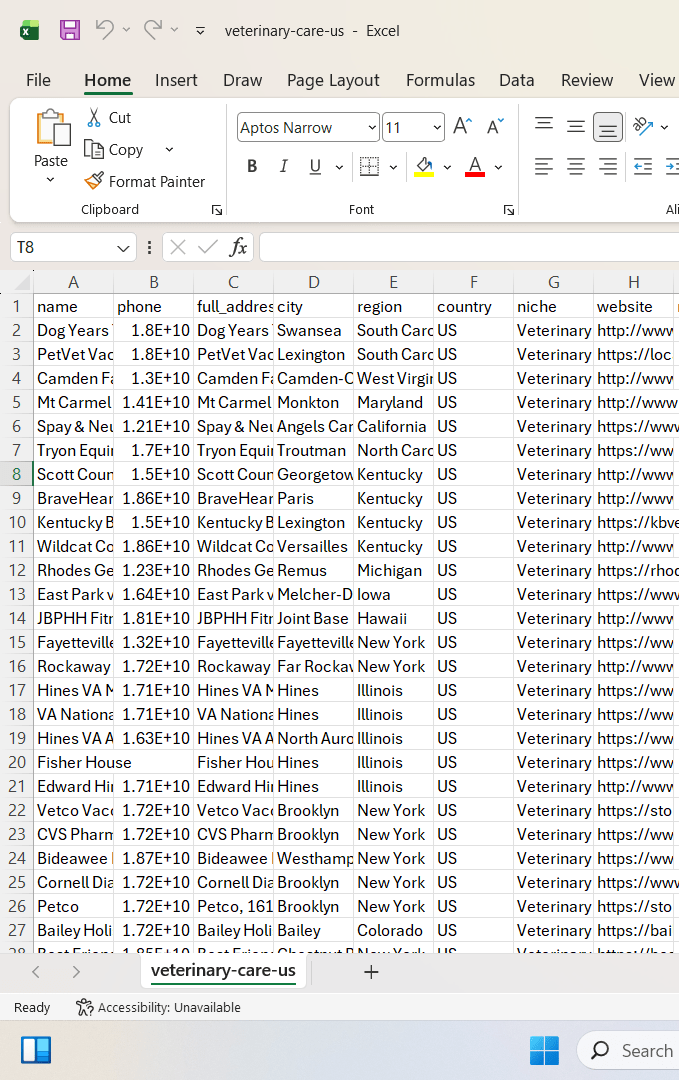Click the Save icon in title bar
The image size is (679, 1080).
coord(70,30)
